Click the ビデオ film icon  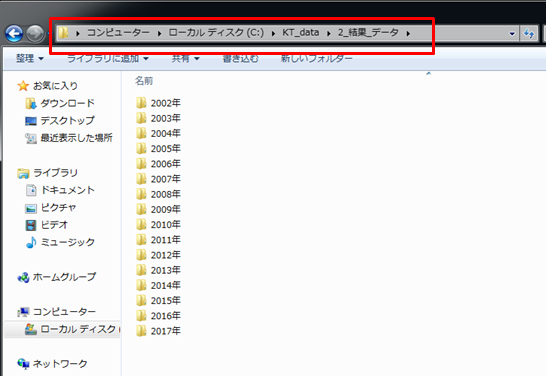(x=31, y=225)
